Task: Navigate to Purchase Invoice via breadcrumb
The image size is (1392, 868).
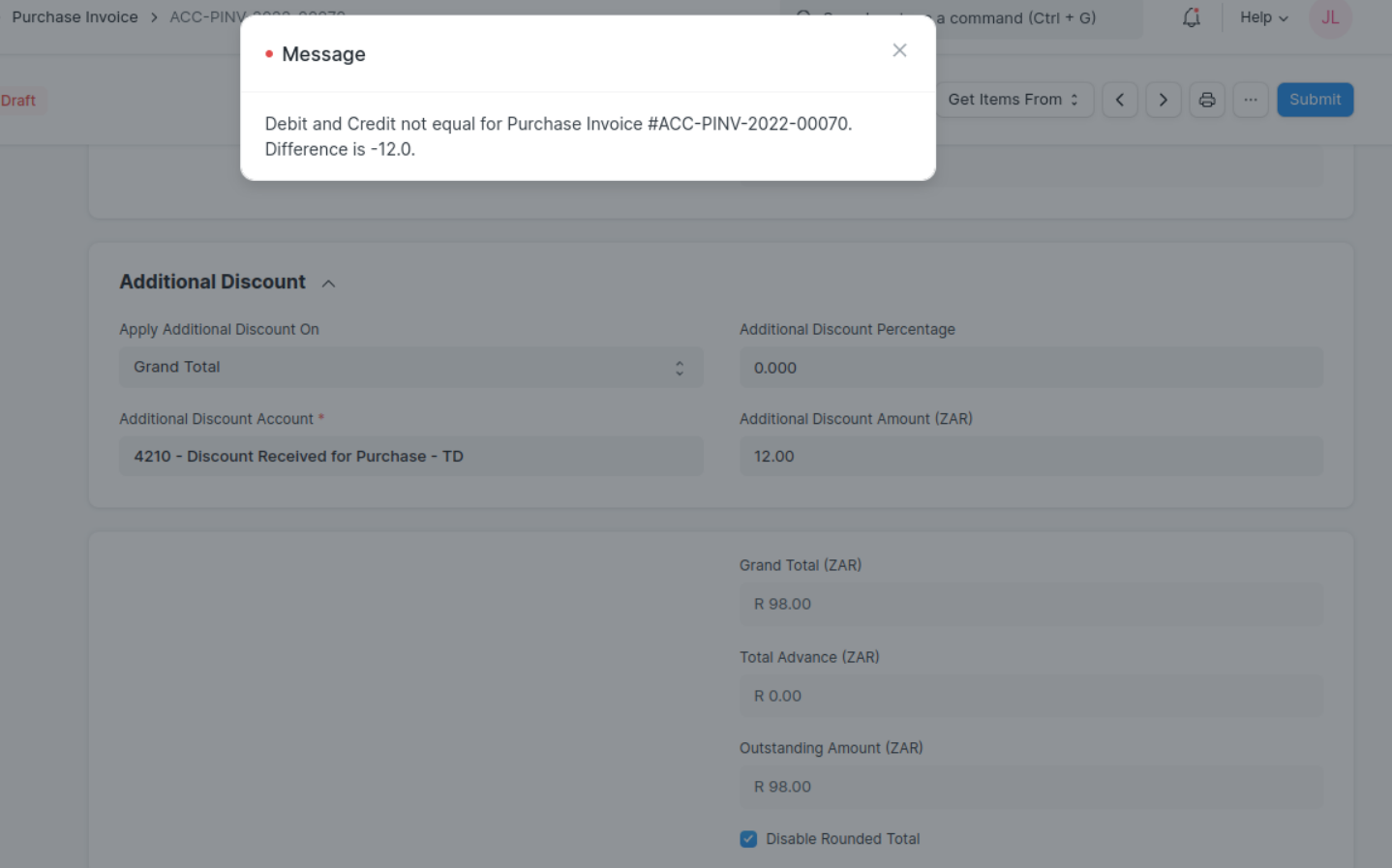Action: pyautogui.click(x=75, y=16)
